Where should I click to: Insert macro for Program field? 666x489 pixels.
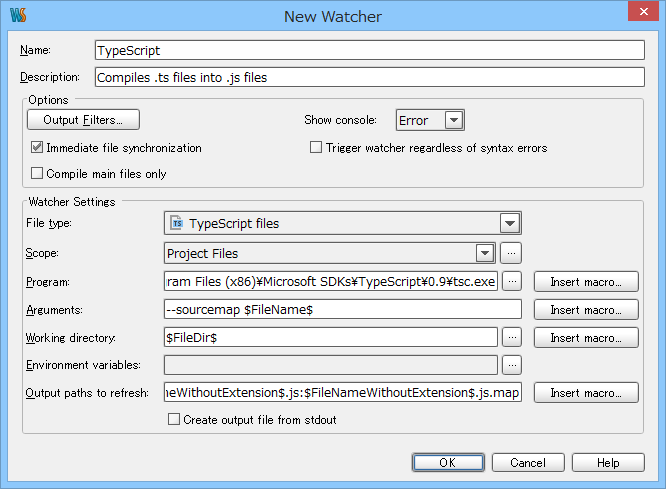click(586, 282)
